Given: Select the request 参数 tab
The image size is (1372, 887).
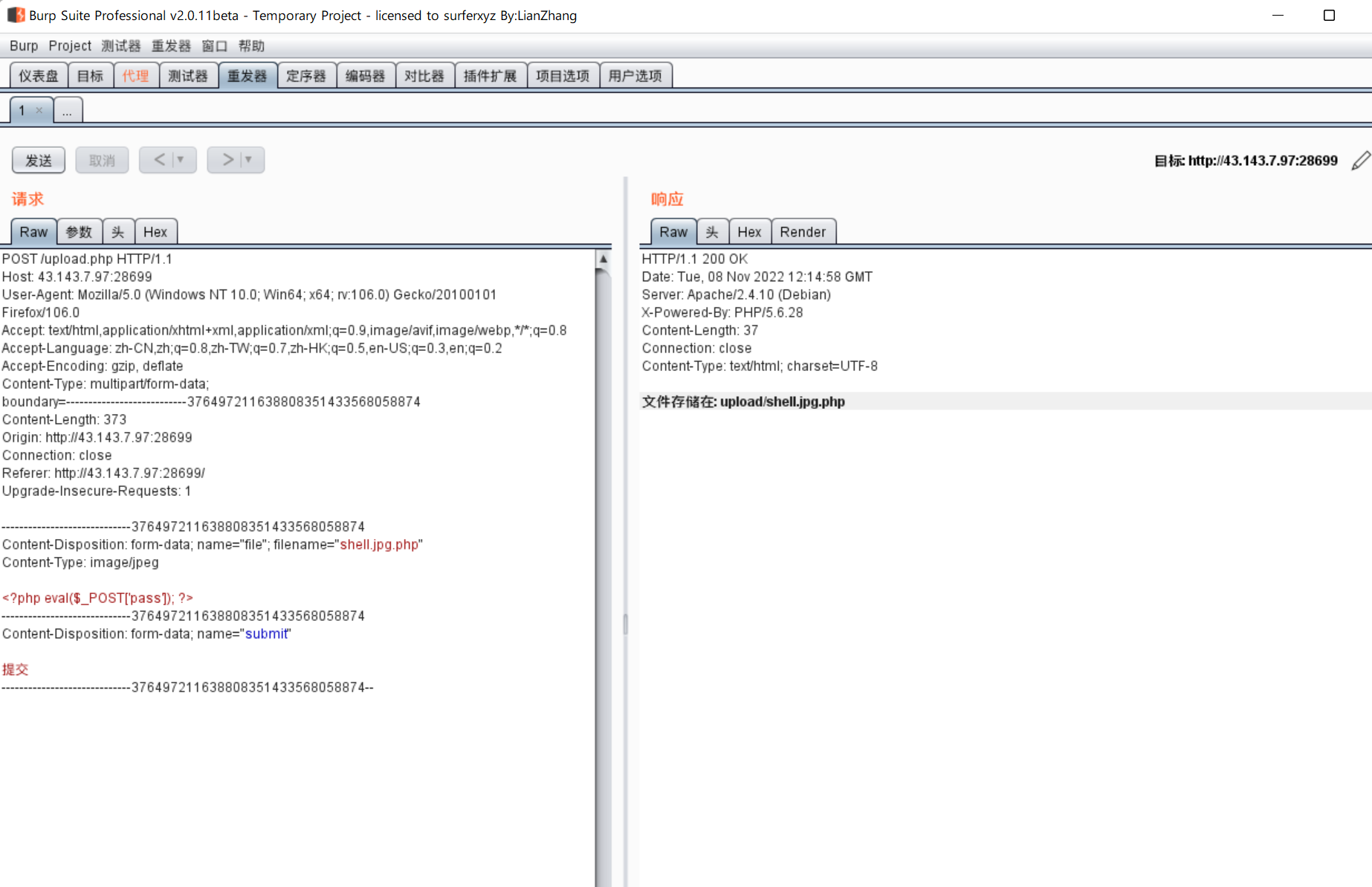Looking at the screenshot, I should (79, 232).
